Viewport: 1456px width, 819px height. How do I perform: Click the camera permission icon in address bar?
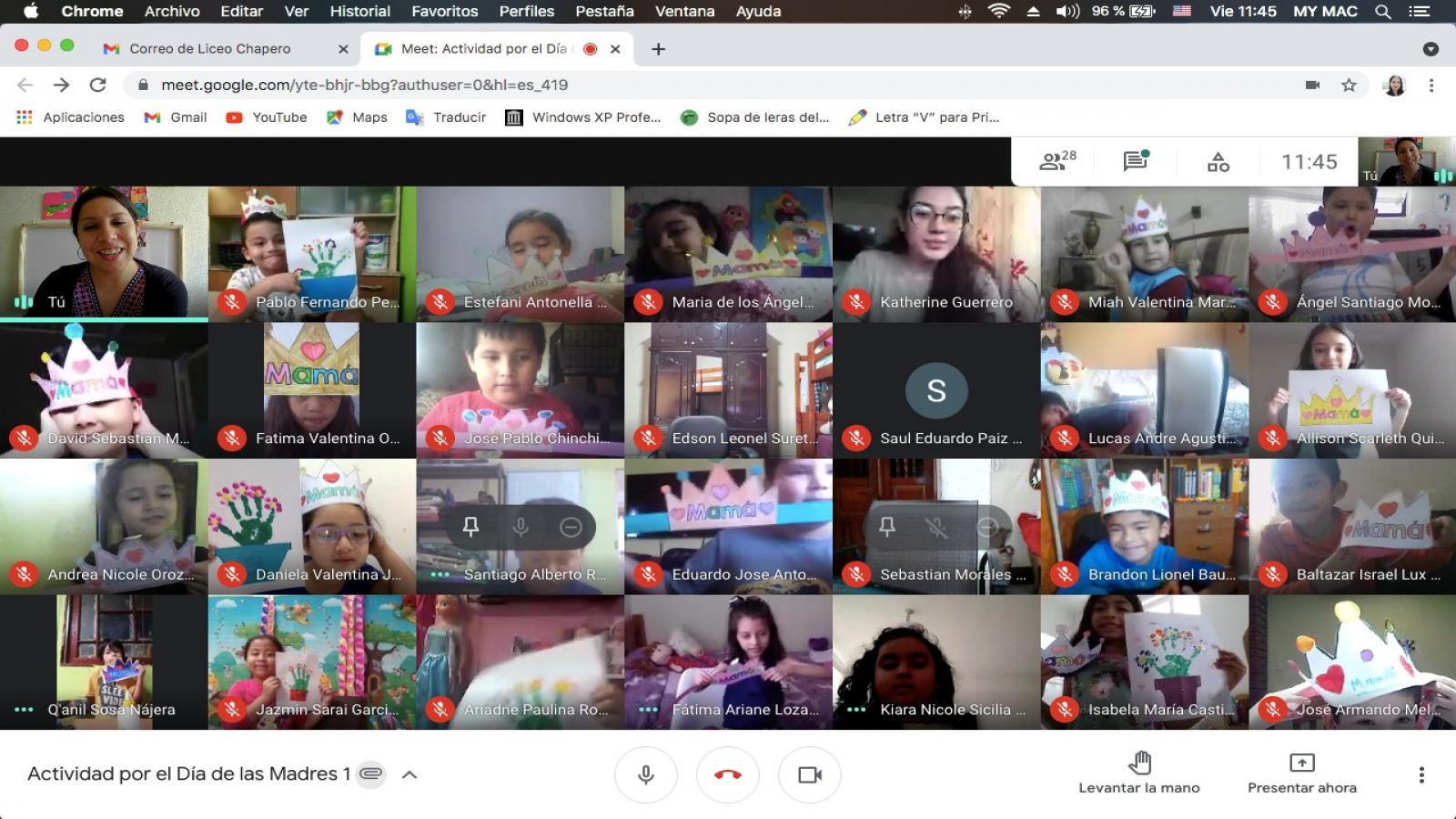1312,85
